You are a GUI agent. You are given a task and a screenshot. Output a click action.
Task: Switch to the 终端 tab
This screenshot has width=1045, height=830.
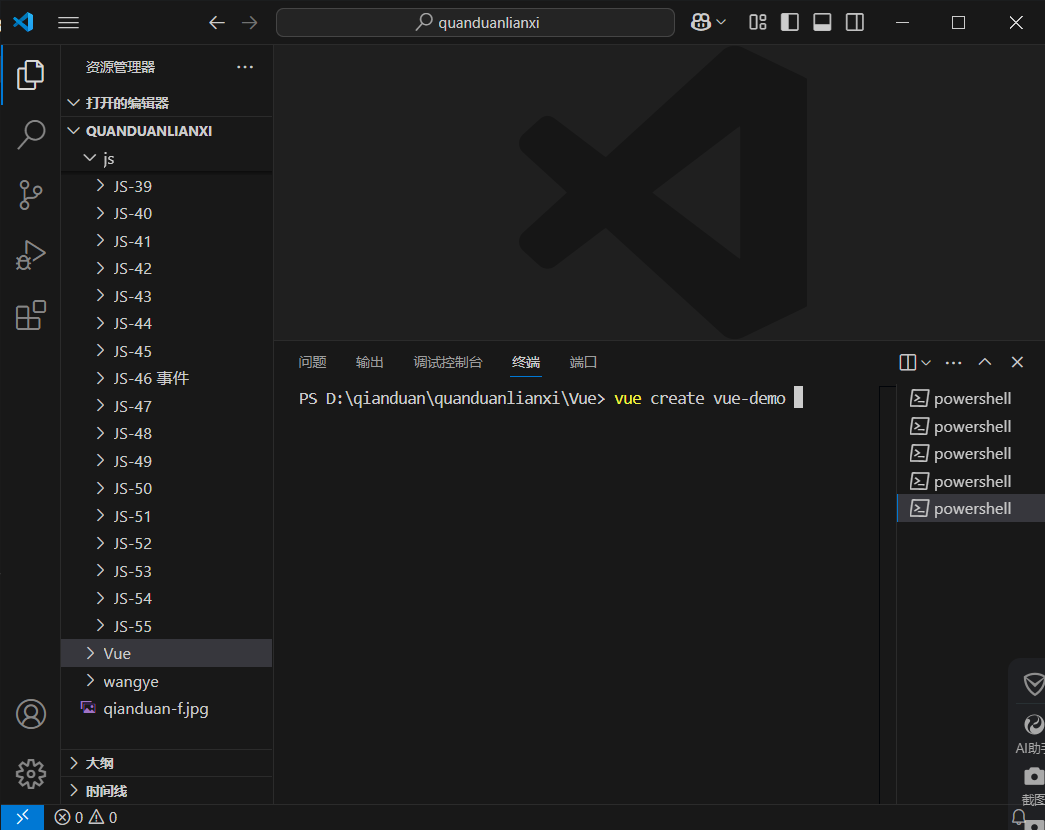tap(526, 362)
